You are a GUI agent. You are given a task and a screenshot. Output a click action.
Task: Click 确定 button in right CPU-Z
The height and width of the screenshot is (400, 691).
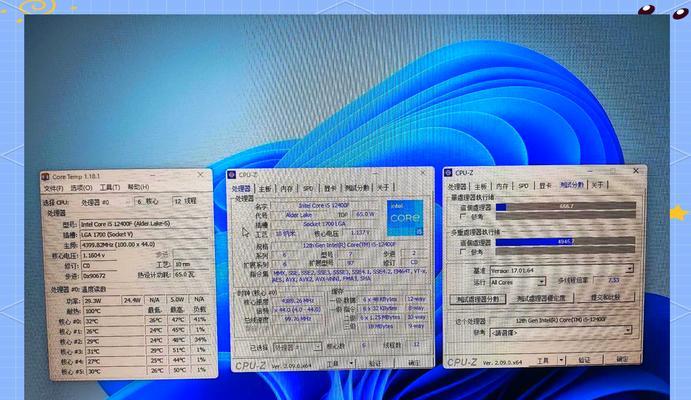pyautogui.click(x=622, y=359)
